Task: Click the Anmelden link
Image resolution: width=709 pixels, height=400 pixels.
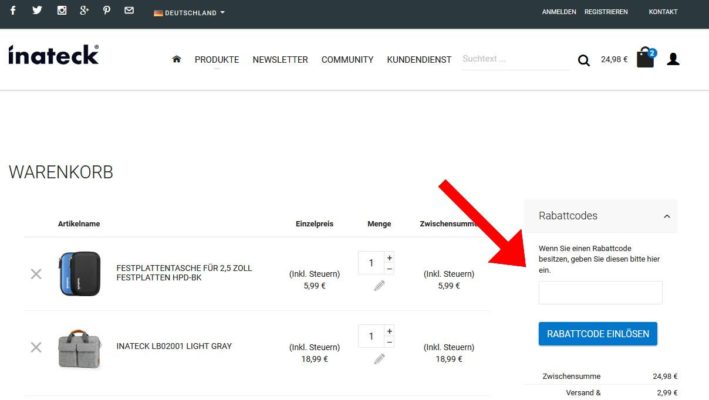Action: point(559,12)
